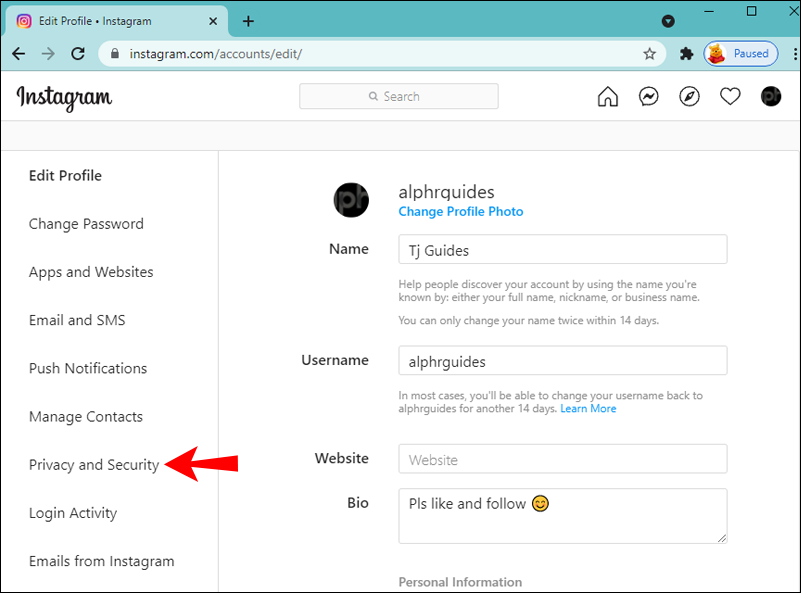Screen dimensions: 801x593
Task: Minimize the Chrome window
Action: point(709,11)
